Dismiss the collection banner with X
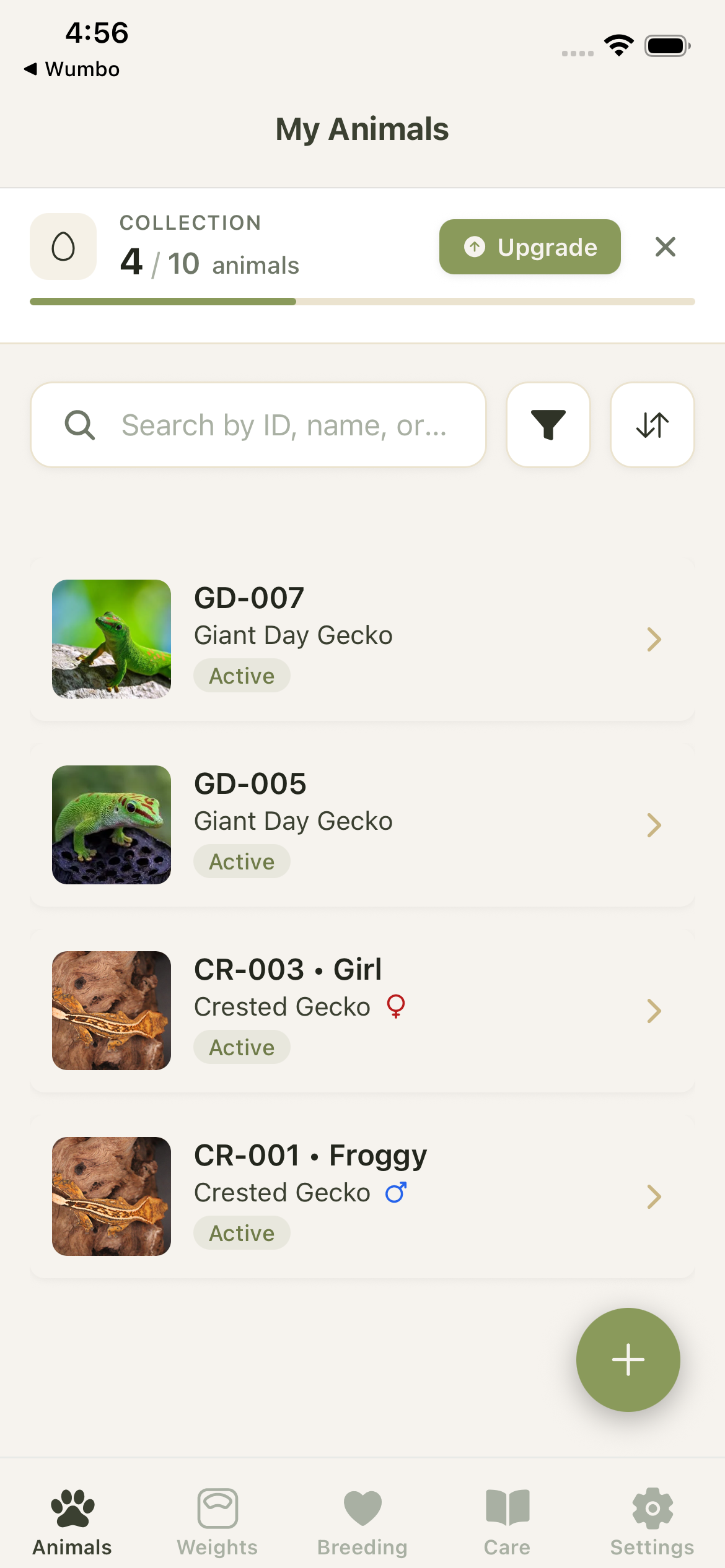Image resolution: width=725 pixels, height=1568 pixels. coord(665,246)
